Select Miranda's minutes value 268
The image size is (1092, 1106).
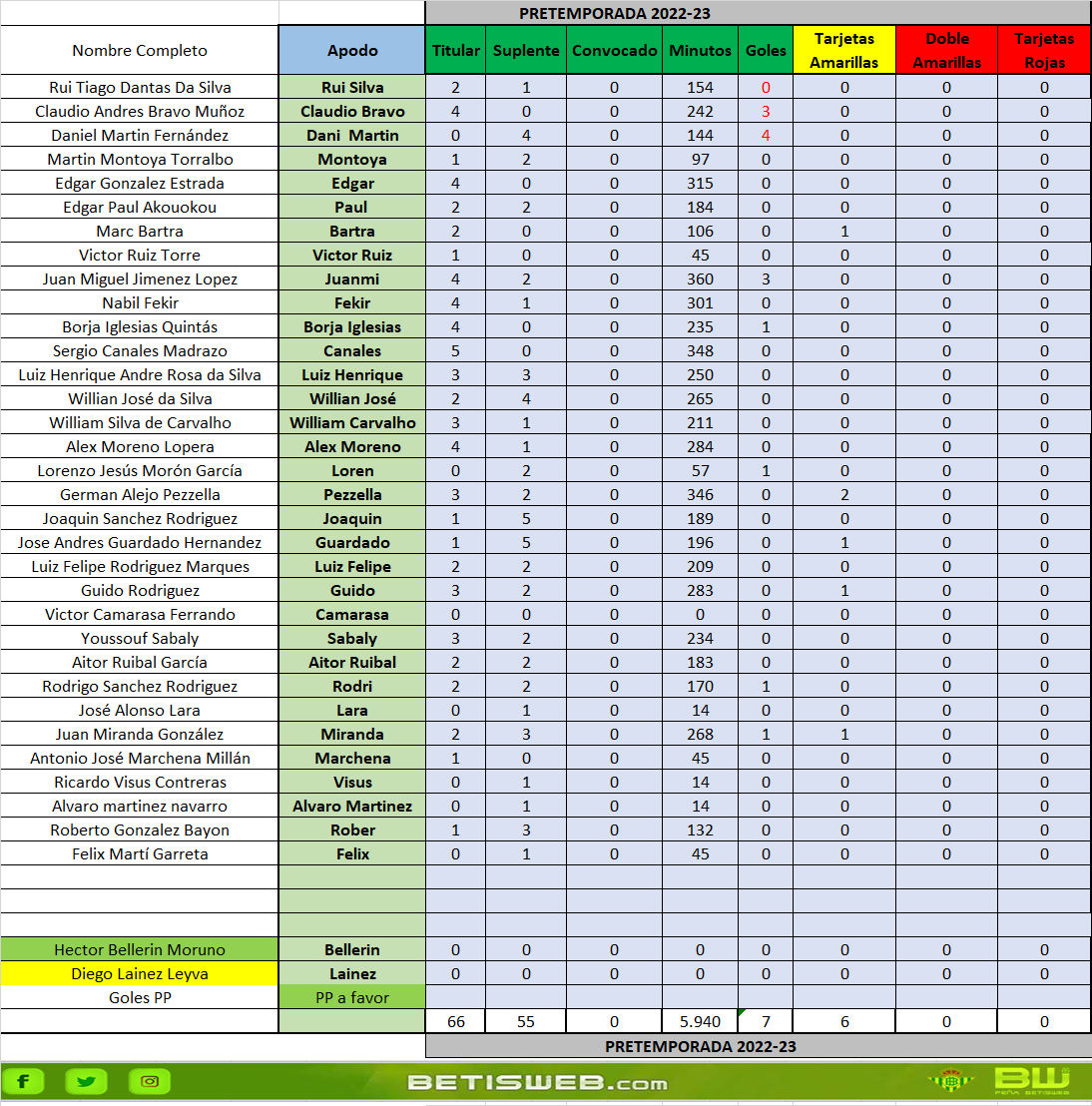point(701,735)
